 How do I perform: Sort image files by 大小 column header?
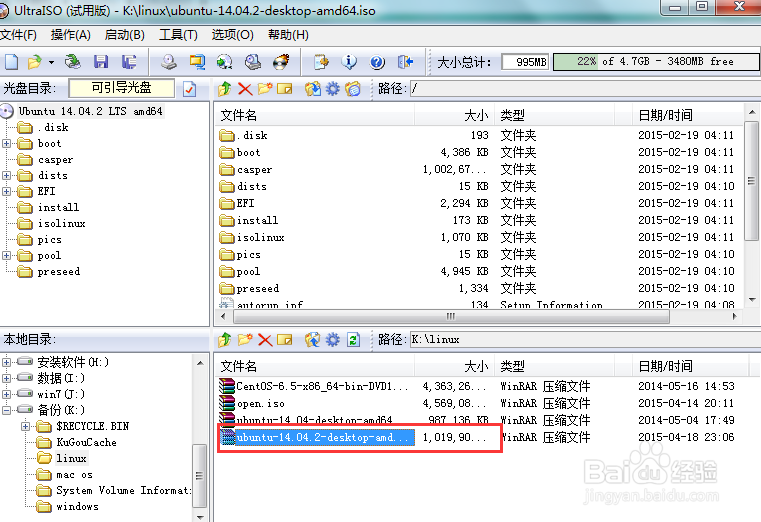tap(454, 115)
